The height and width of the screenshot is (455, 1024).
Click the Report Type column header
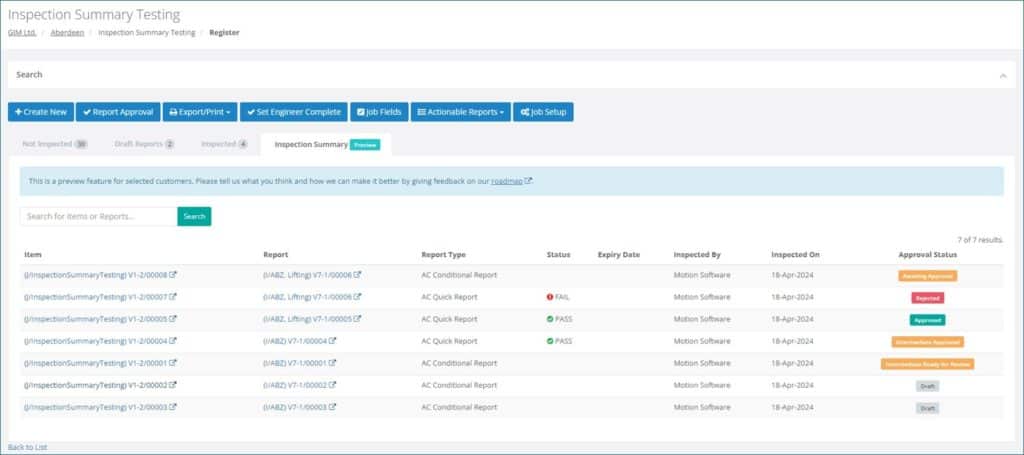click(x=443, y=255)
